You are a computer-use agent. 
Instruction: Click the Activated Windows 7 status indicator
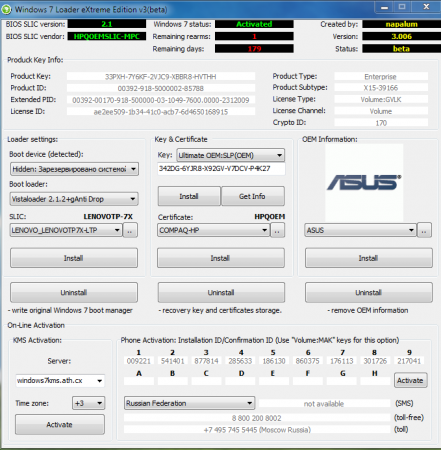click(x=254, y=24)
